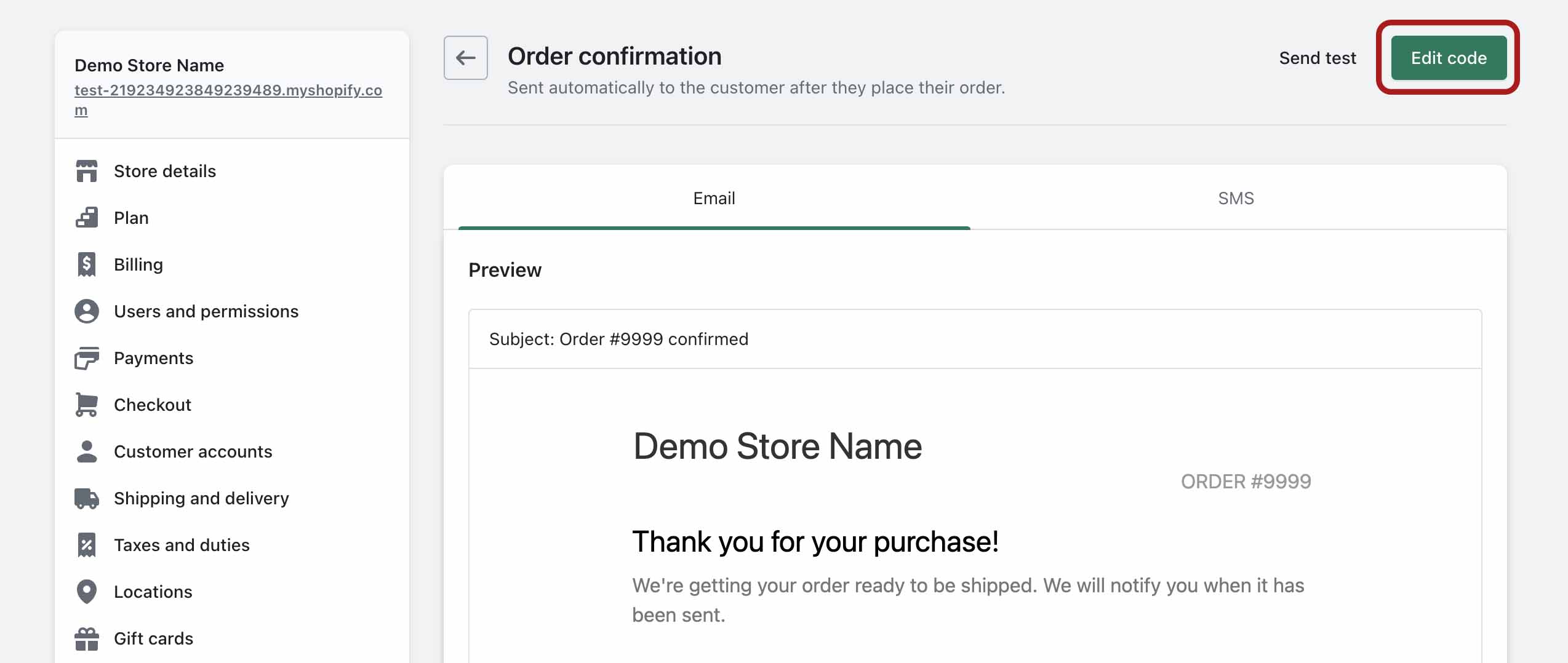Open Users and permissions settings
This screenshot has width=1568, height=663.
tap(206, 311)
